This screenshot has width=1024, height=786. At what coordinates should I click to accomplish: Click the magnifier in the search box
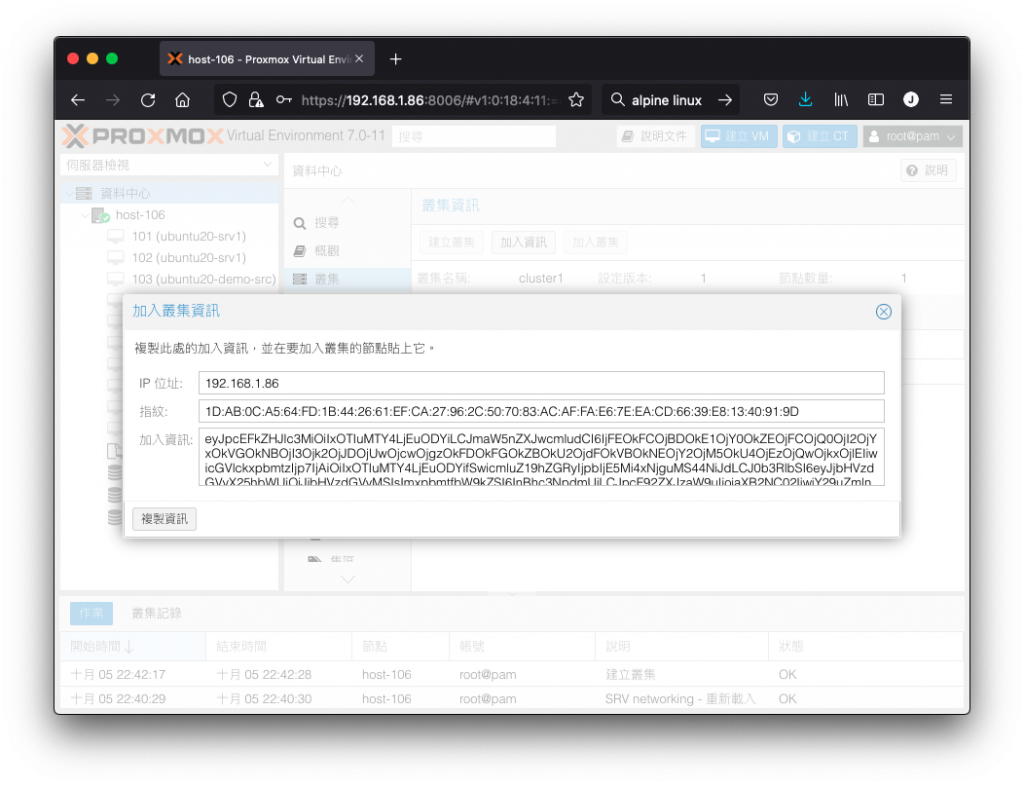pyautogui.click(x=617, y=100)
